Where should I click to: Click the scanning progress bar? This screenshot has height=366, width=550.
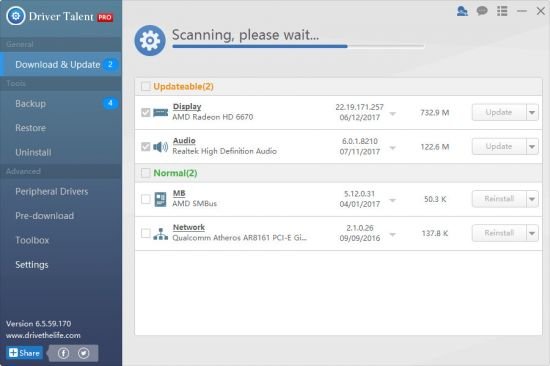(298, 46)
